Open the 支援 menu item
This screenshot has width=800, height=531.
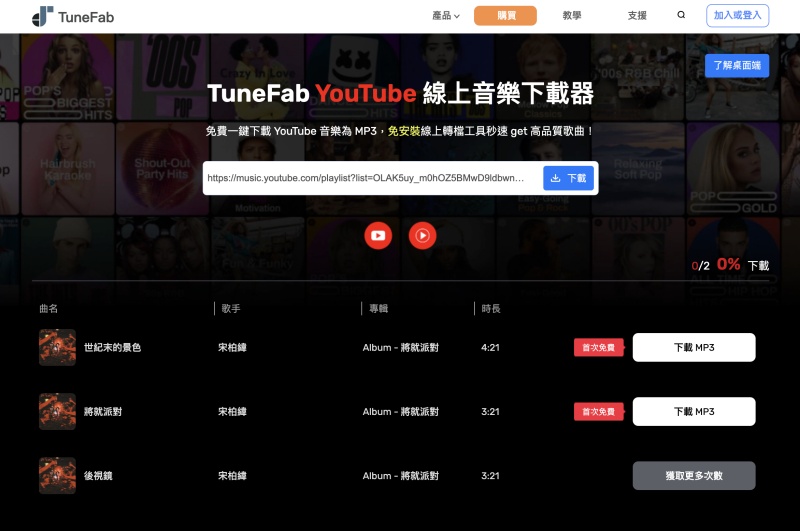click(637, 16)
